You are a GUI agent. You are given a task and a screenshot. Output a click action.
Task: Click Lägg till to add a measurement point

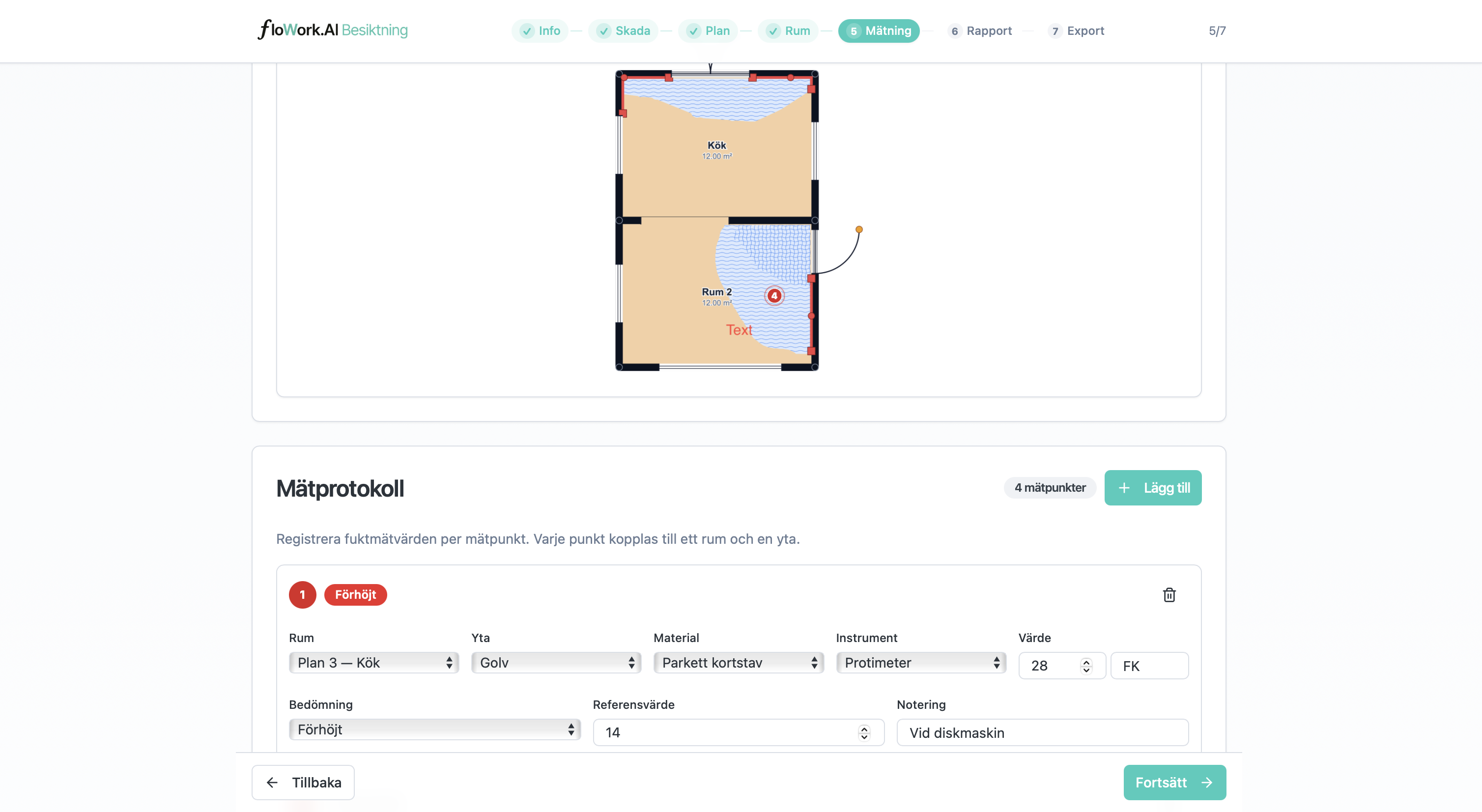pyautogui.click(x=1153, y=488)
